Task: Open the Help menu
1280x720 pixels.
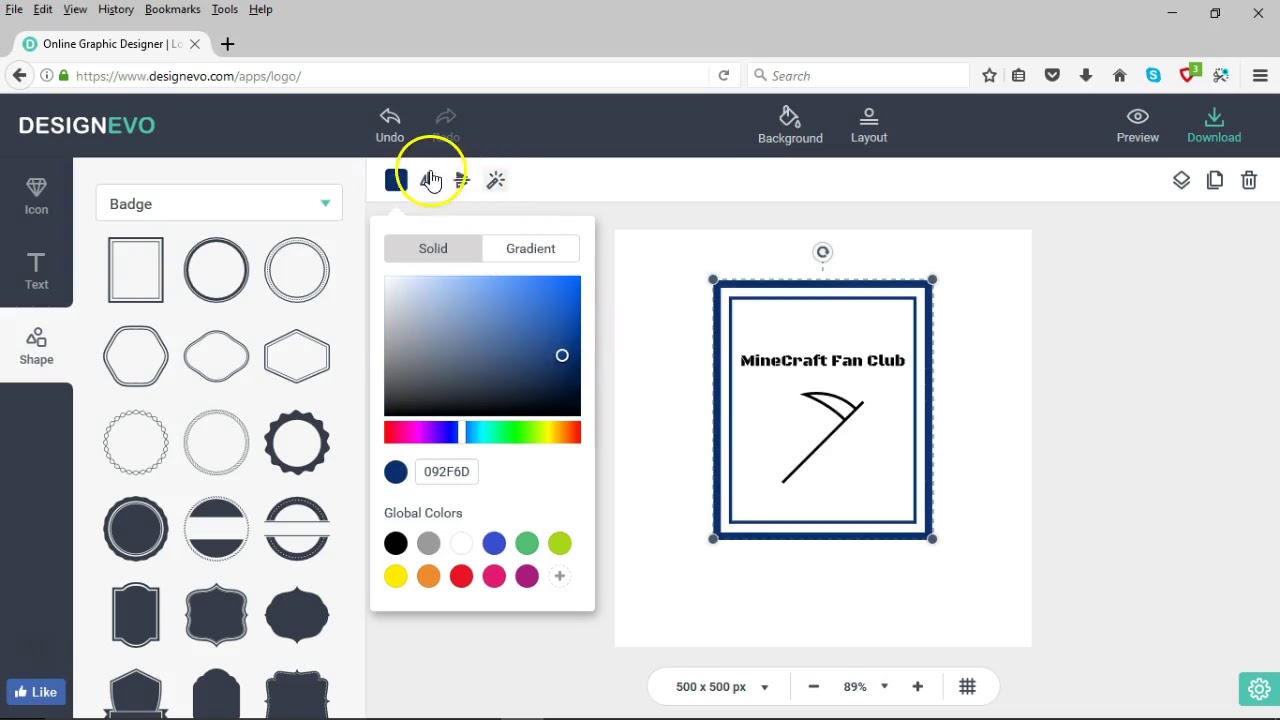Action: tap(260, 9)
